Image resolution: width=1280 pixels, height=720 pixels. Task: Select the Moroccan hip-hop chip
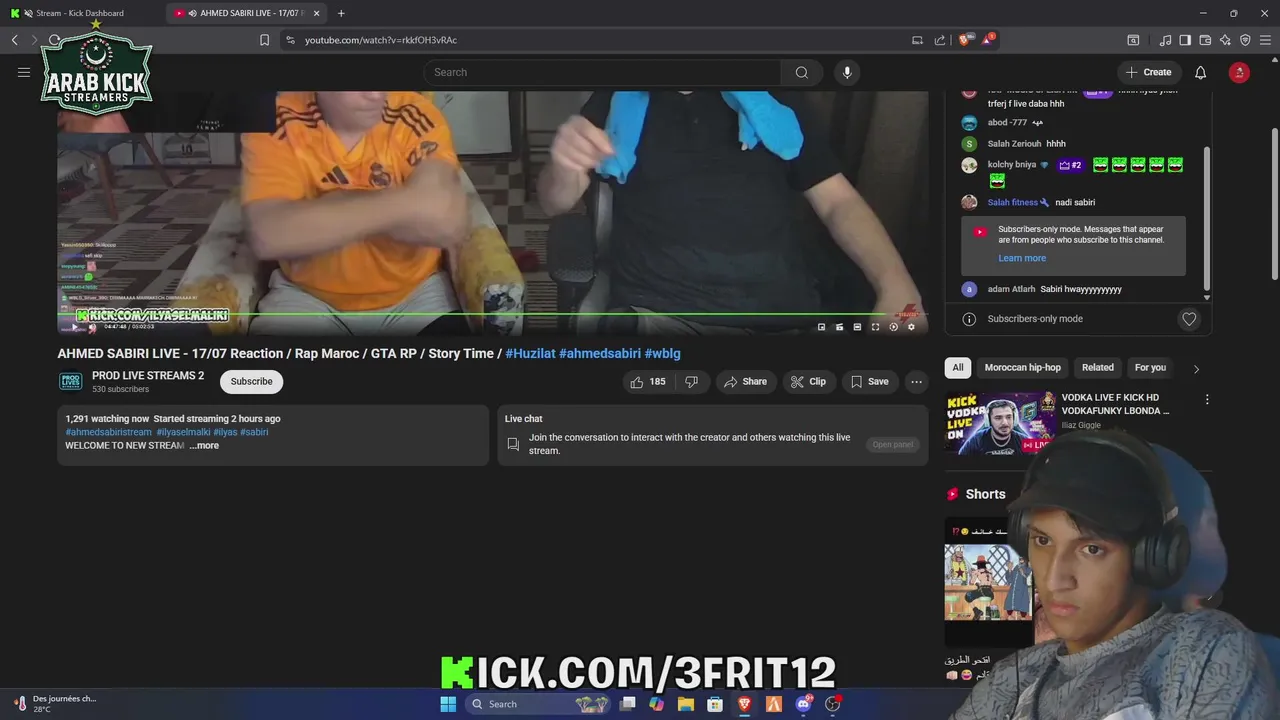[x=1022, y=367]
